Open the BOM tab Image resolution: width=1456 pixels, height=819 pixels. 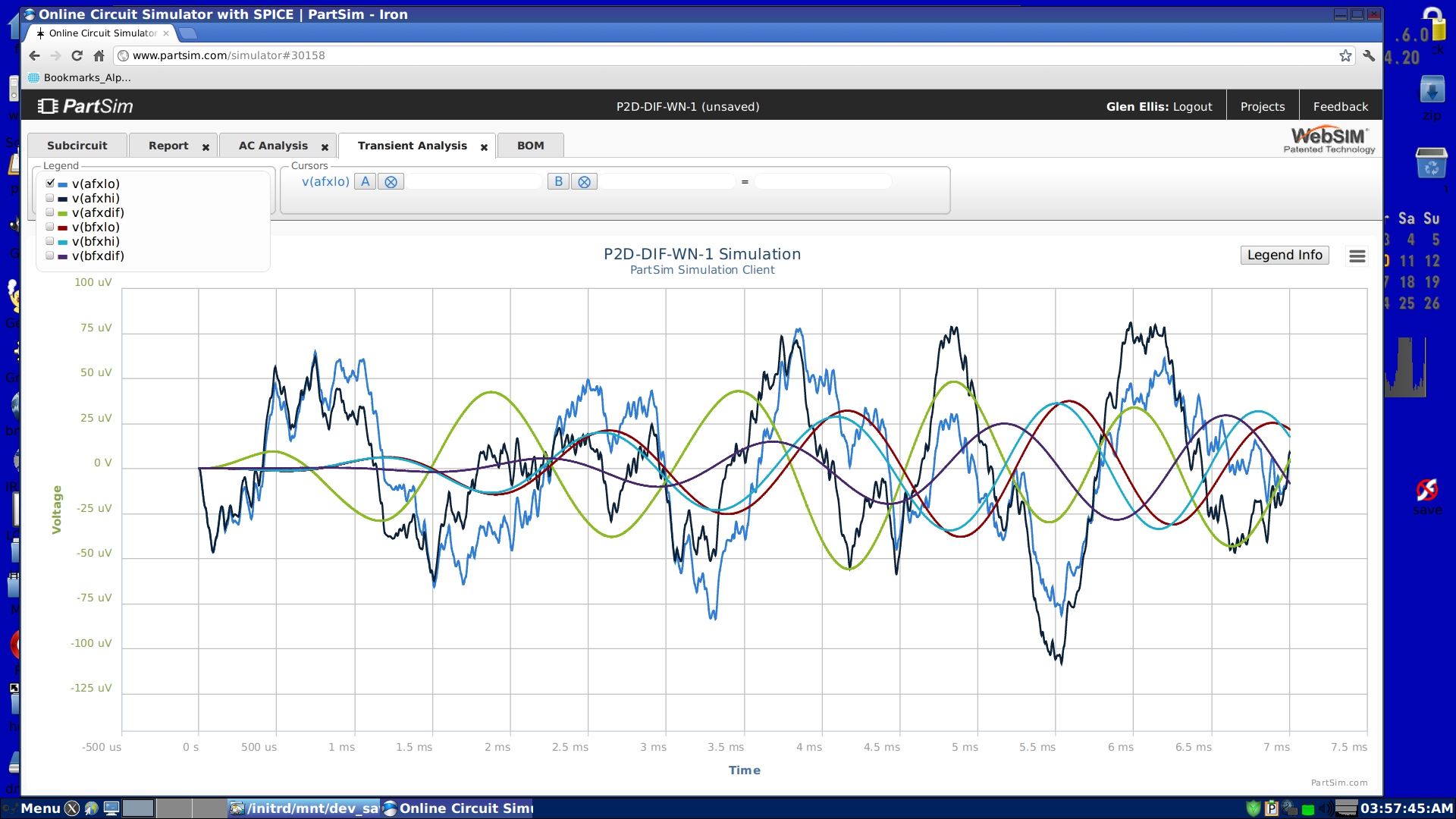(x=530, y=146)
